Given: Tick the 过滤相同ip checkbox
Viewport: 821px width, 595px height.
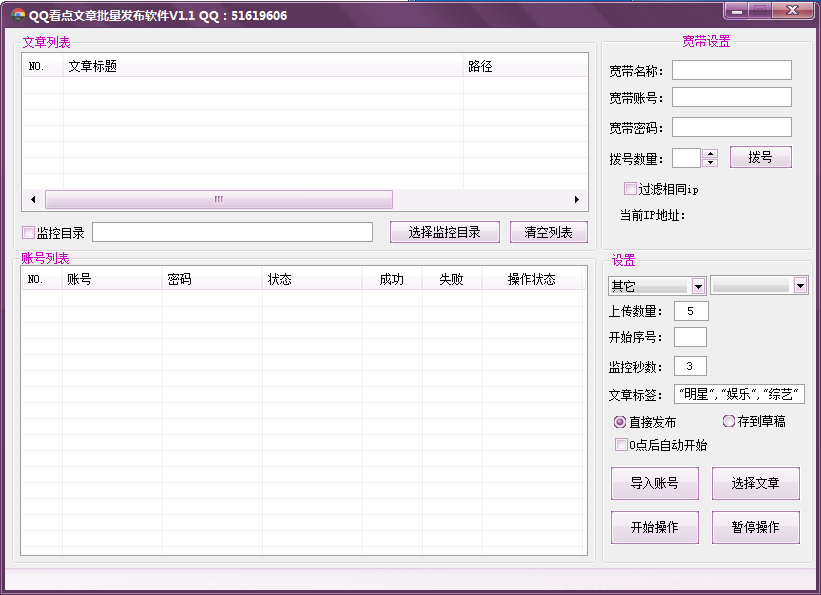Looking at the screenshot, I should tap(630, 189).
